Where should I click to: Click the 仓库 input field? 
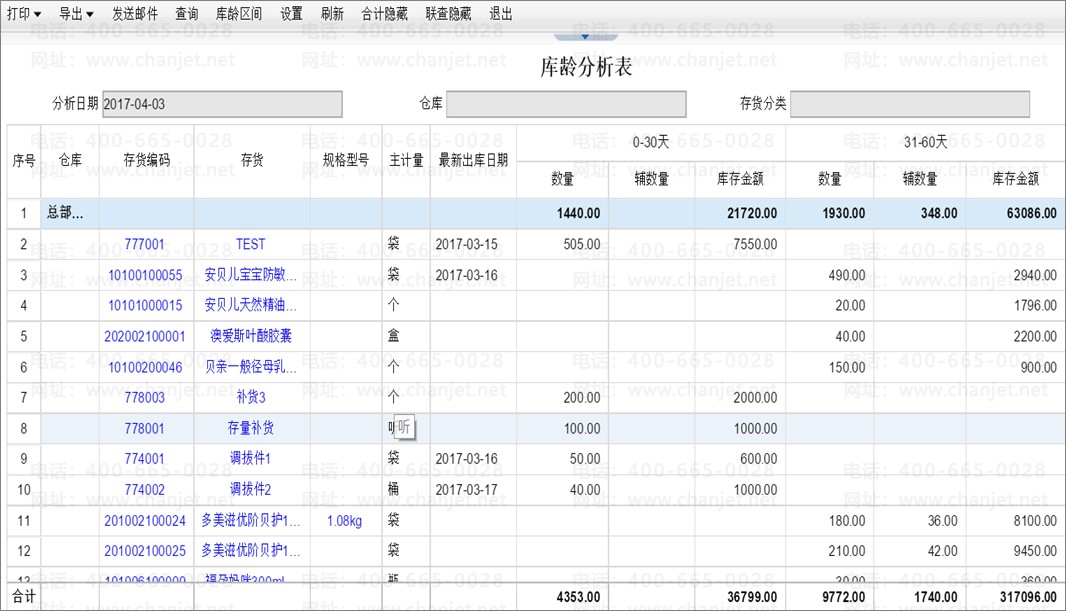pos(566,104)
